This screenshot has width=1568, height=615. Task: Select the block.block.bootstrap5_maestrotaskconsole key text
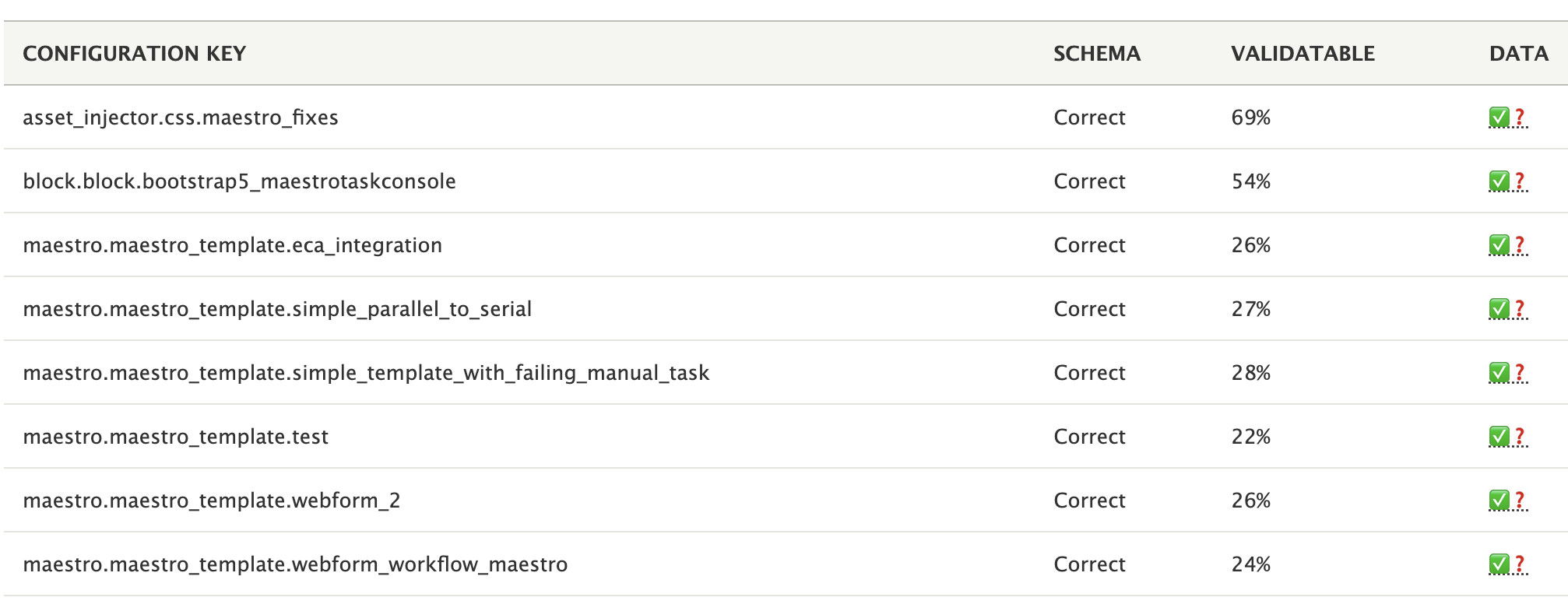coord(240,181)
